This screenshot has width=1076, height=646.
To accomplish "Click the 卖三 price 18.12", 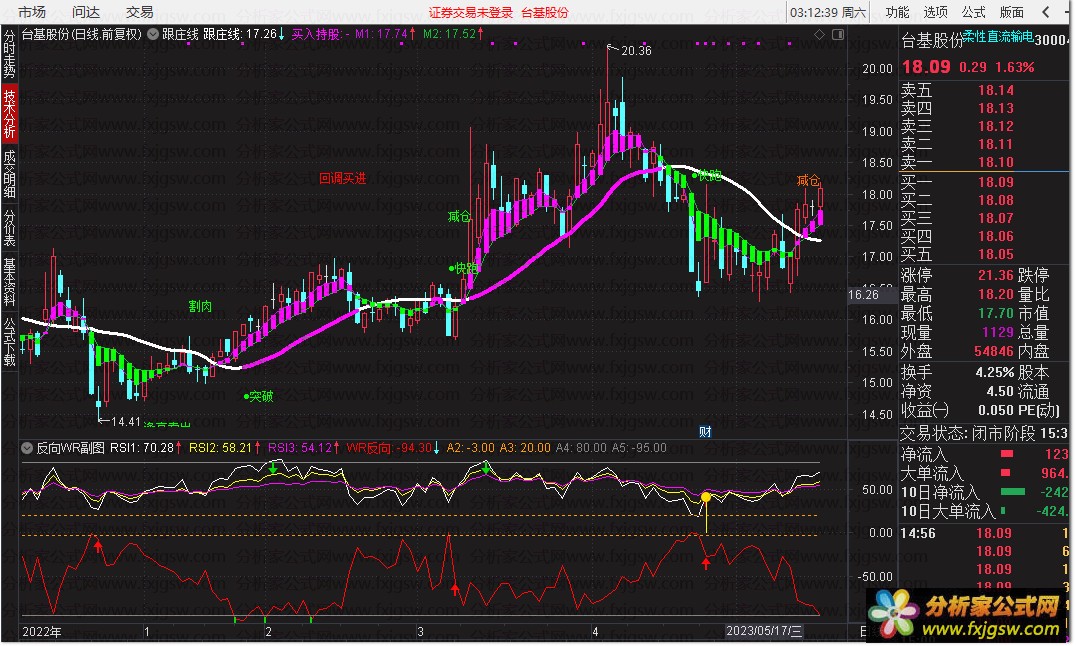I will coord(996,126).
